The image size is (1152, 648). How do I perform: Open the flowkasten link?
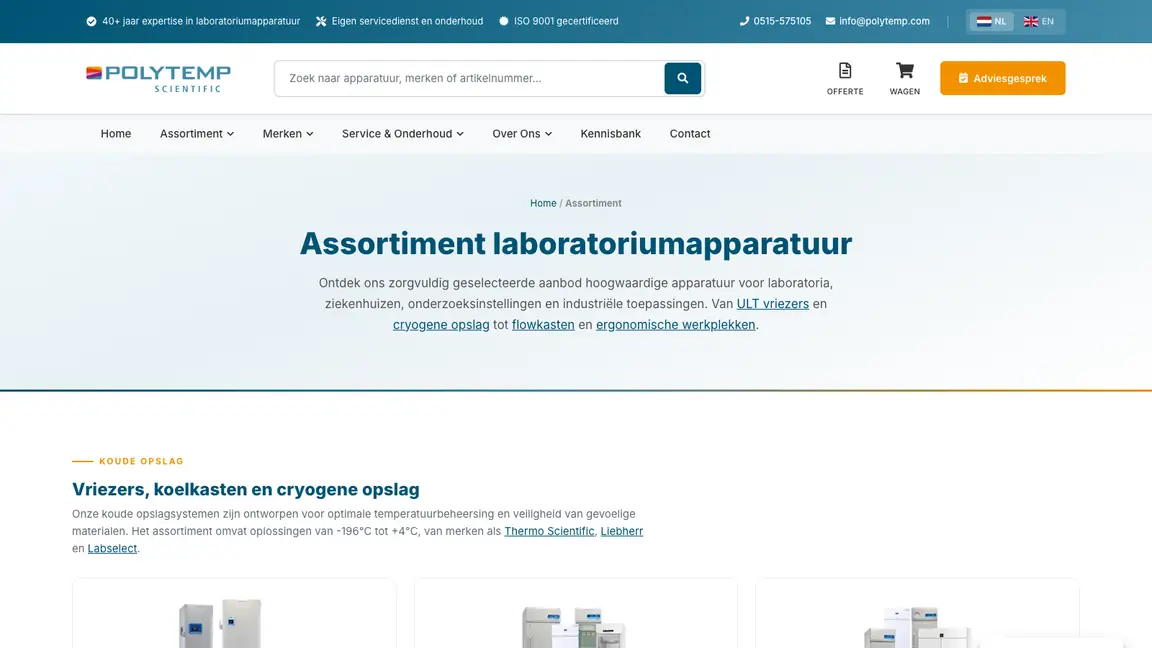[543, 325]
